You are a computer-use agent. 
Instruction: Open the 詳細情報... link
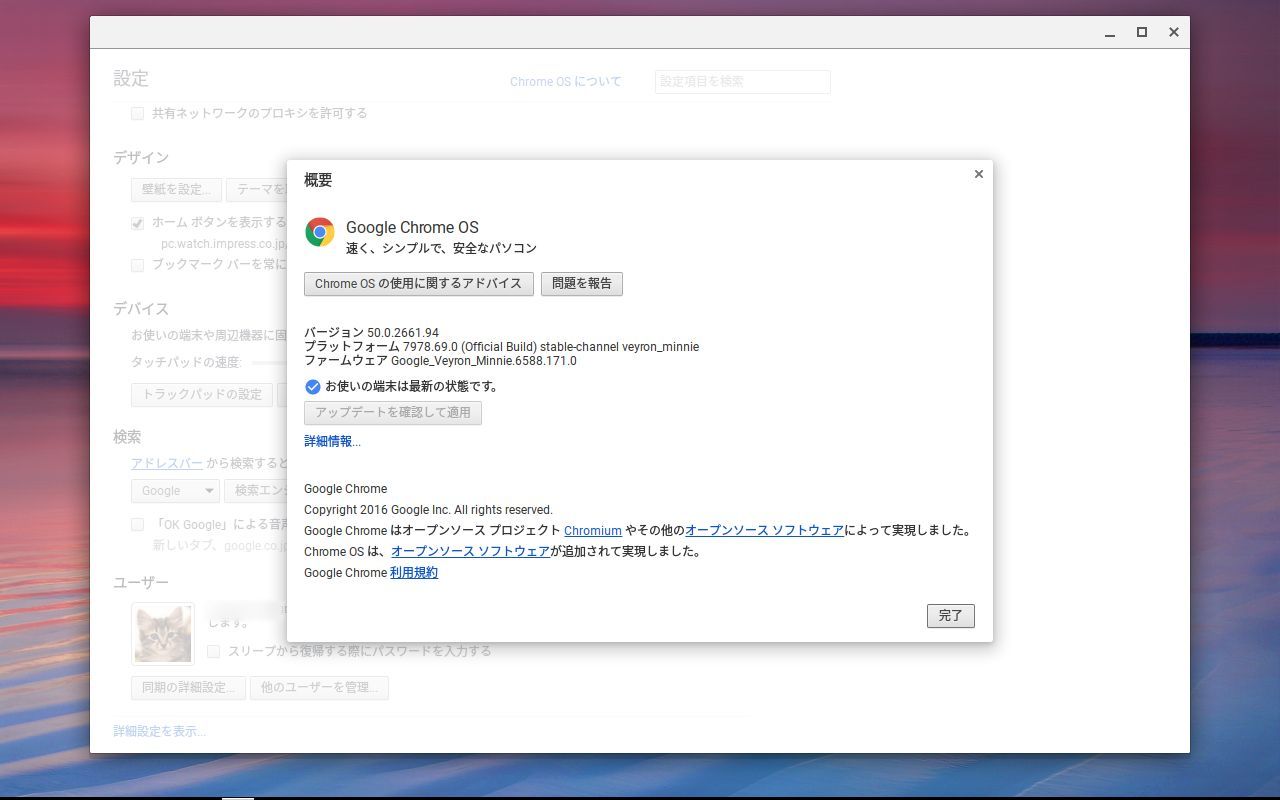pos(332,441)
